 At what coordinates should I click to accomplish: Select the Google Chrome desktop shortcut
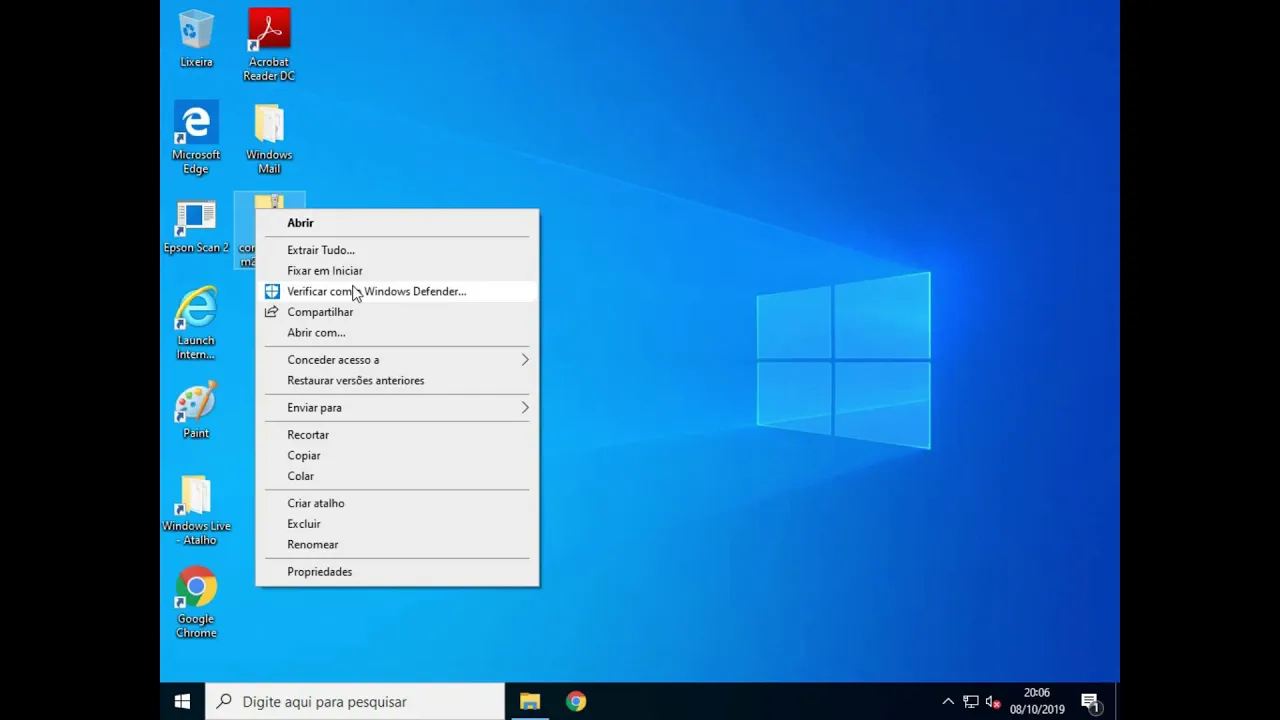196,602
